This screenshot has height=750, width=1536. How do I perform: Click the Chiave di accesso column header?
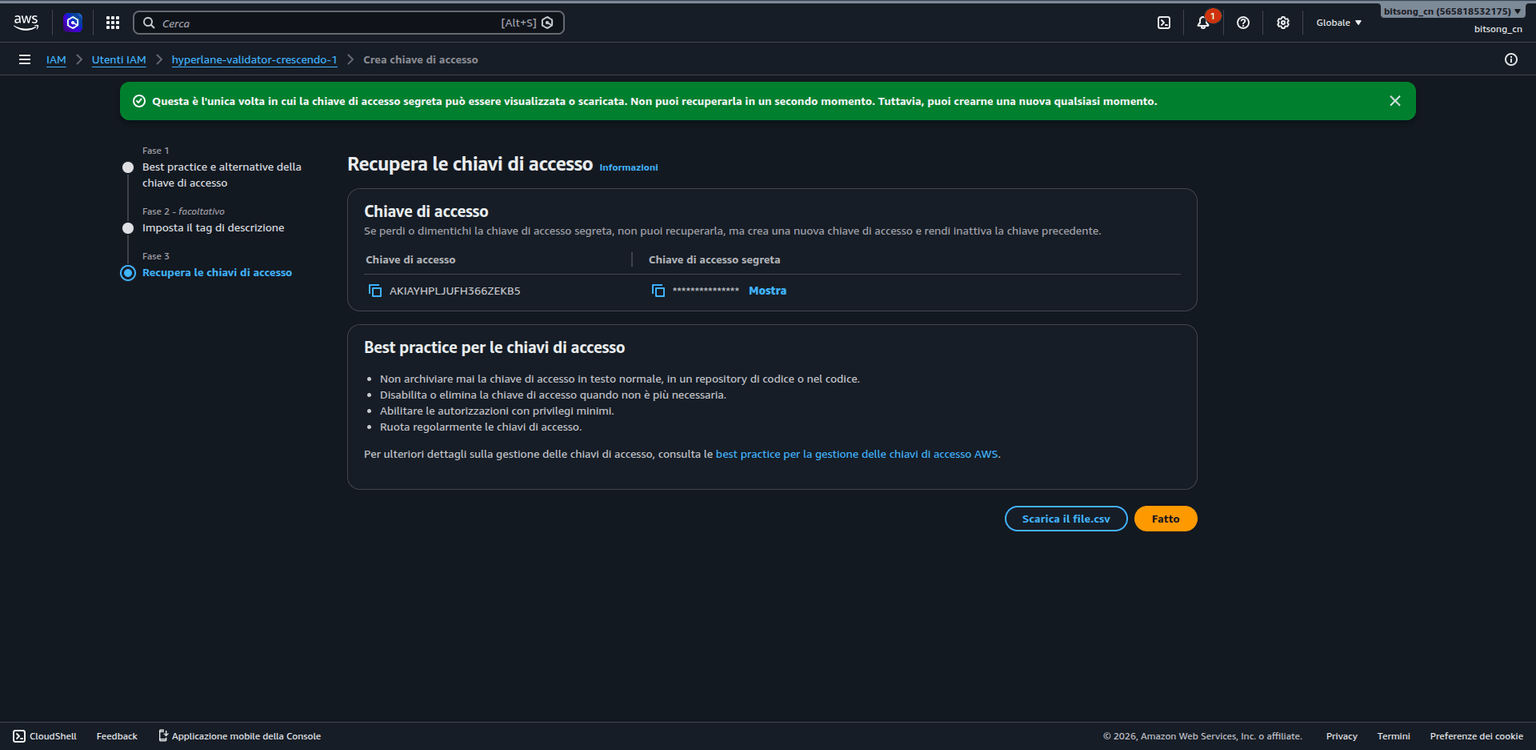coord(411,260)
